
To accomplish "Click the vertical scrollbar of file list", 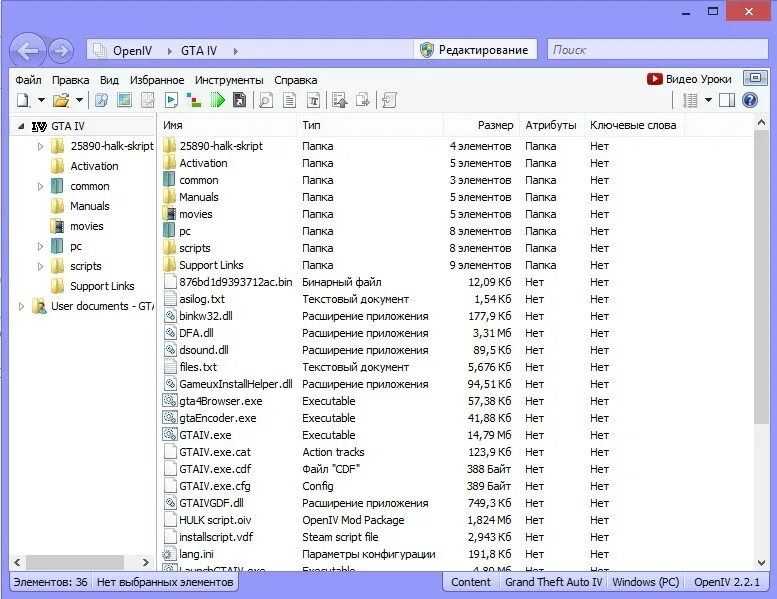I will 762,277.
